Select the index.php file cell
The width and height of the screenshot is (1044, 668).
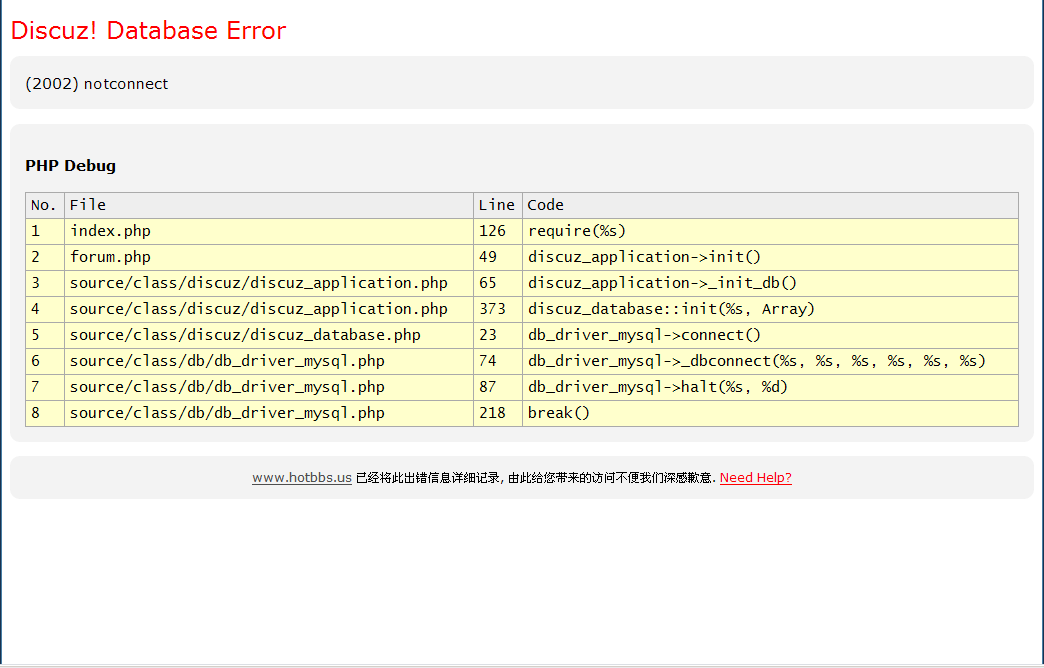[x=269, y=231]
